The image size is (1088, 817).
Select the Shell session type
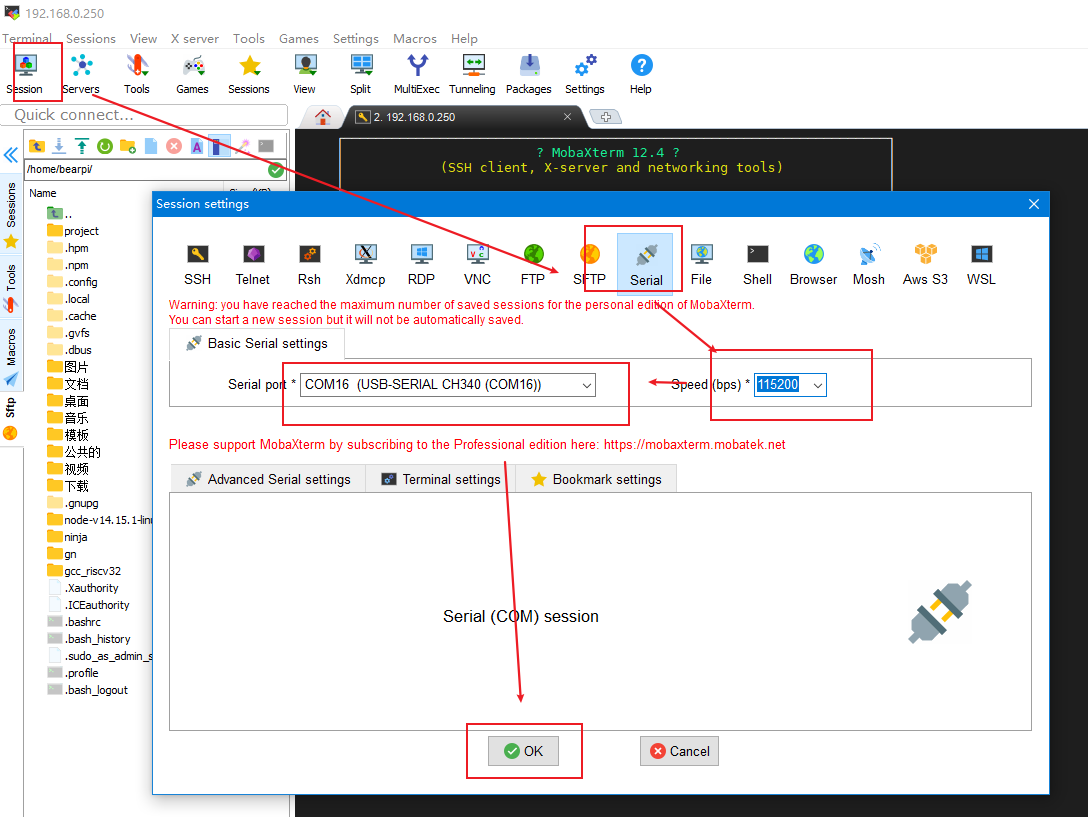(x=758, y=264)
